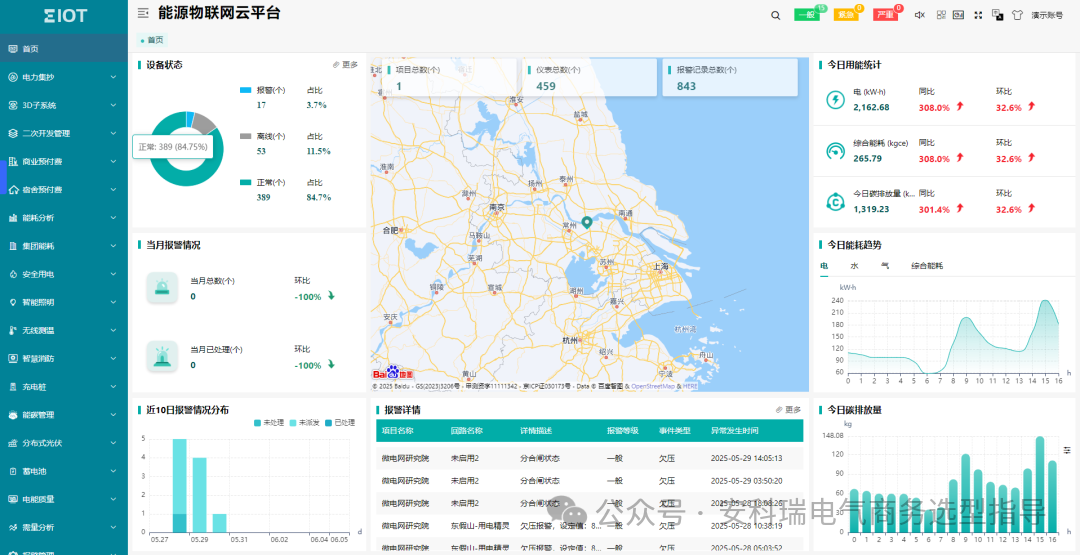Image resolution: width=1080 pixels, height=555 pixels.
Task: Expand the 3D子系统 menu chevron
Action: (x=114, y=105)
